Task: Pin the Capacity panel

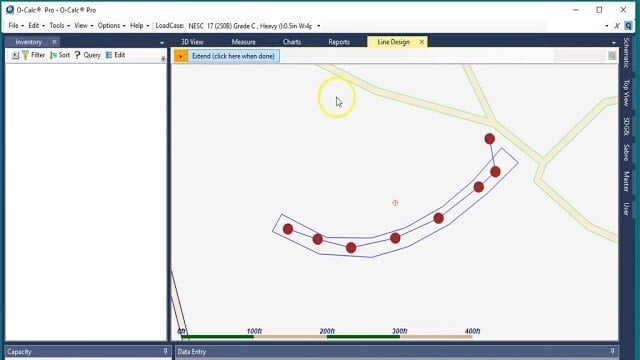Action: (x=165, y=351)
